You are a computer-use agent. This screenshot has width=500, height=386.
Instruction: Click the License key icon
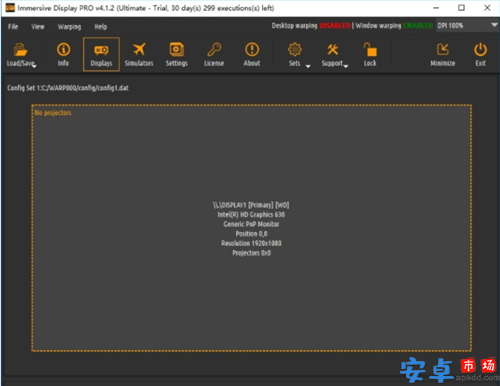pyautogui.click(x=214, y=49)
